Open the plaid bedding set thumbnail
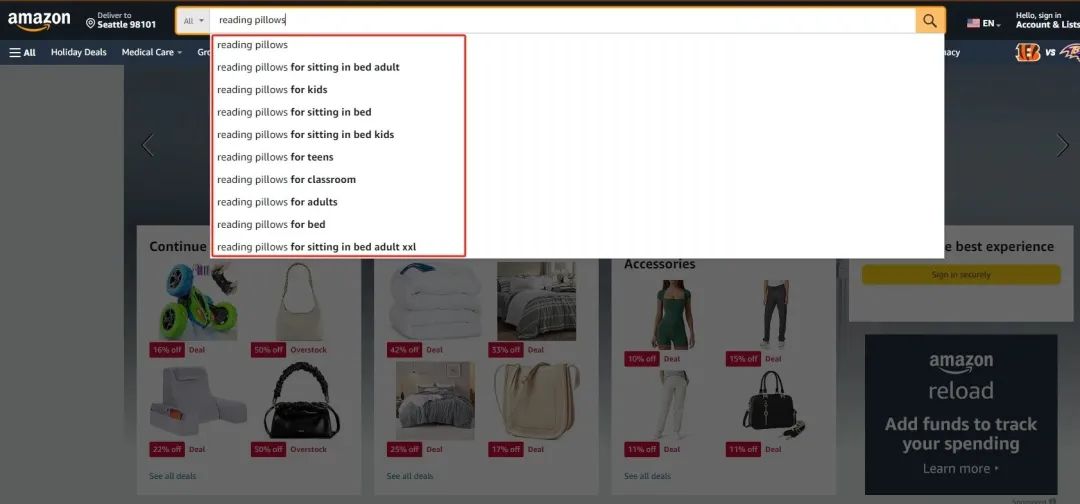This screenshot has height=504, width=1080. (537, 301)
